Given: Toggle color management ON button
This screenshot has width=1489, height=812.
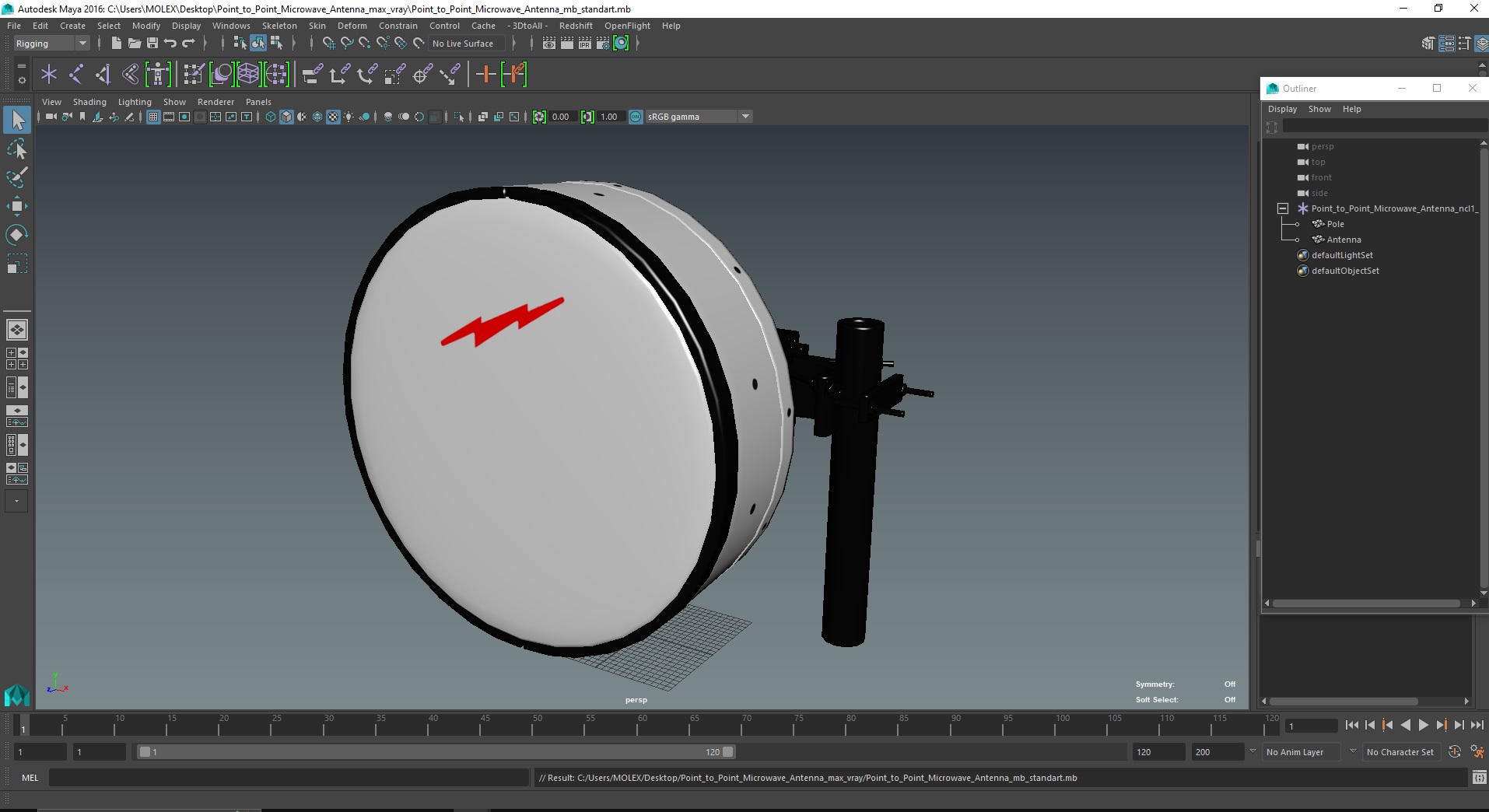Looking at the screenshot, I should 636,117.
